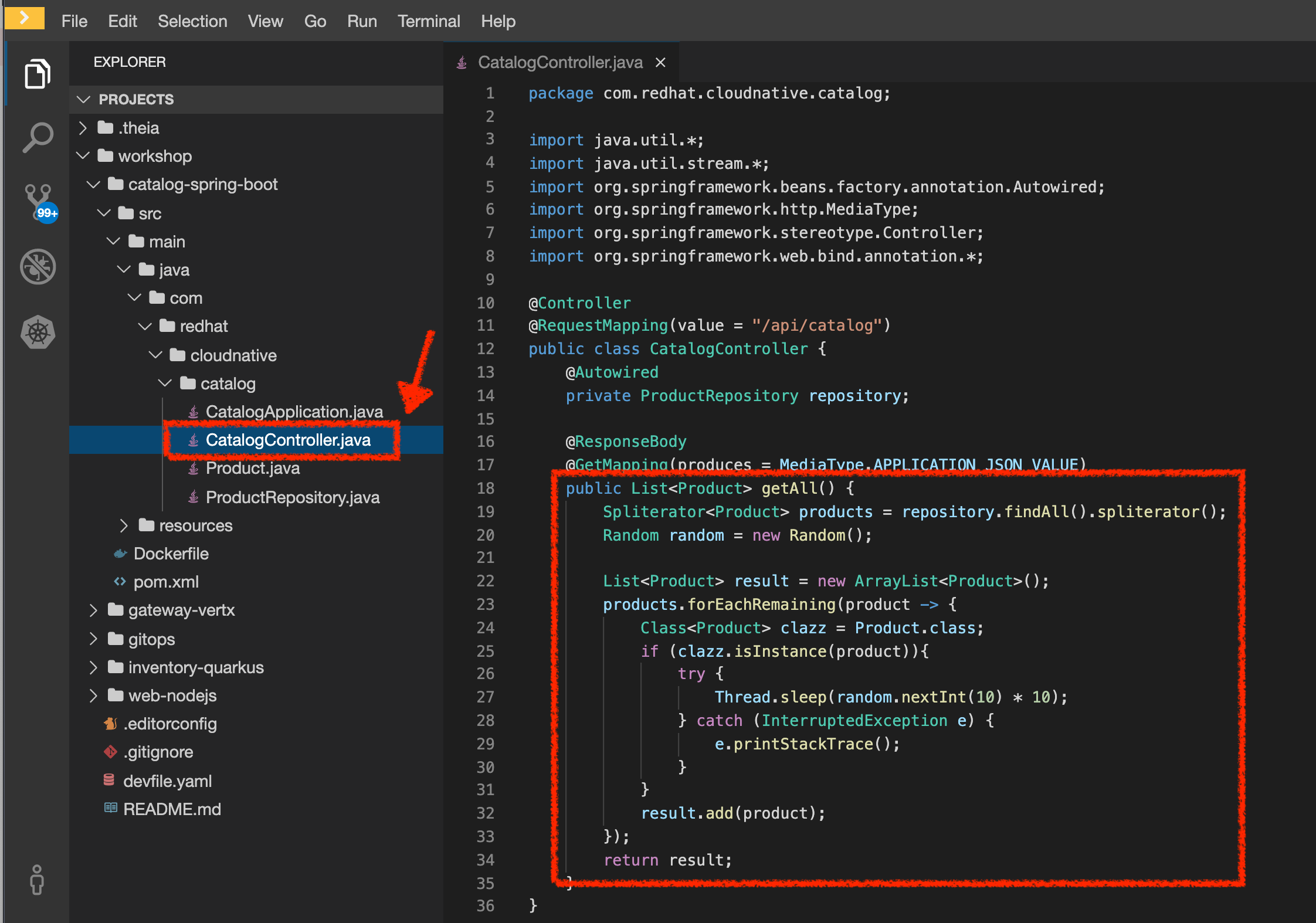Click the orange sidebar arrow at top left
Viewport: 1316px width, 923px height.
click(x=23, y=18)
